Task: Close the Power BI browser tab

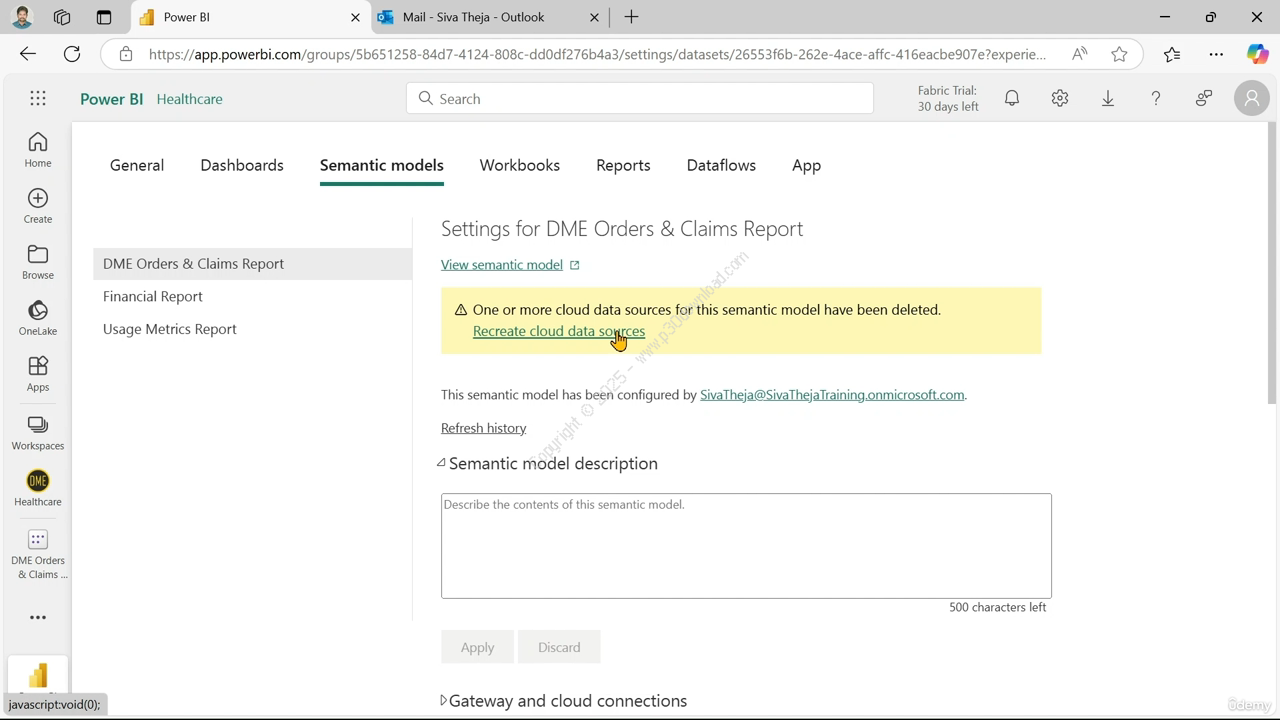Action: click(355, 17)
